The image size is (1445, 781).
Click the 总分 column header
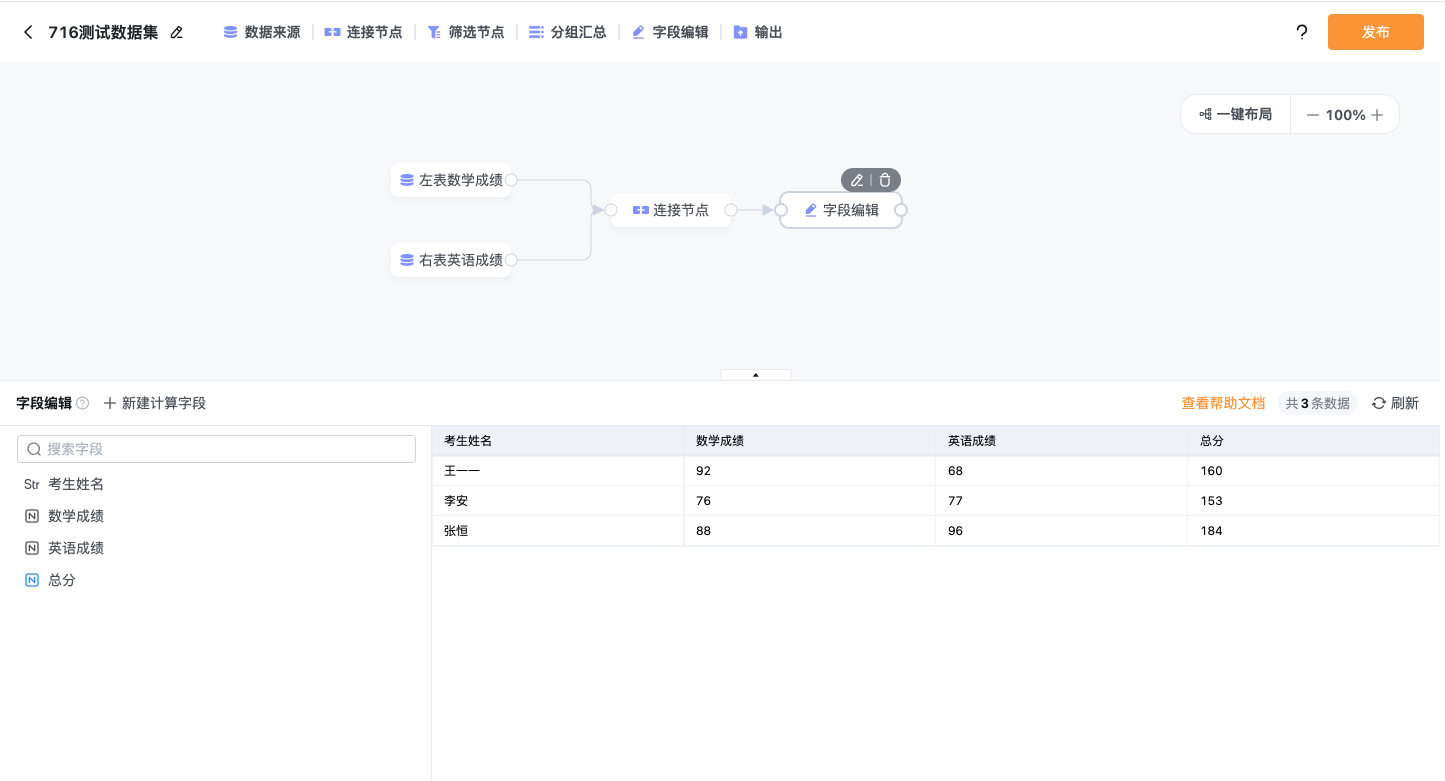pyautogui.click(x=1314, y=441)
